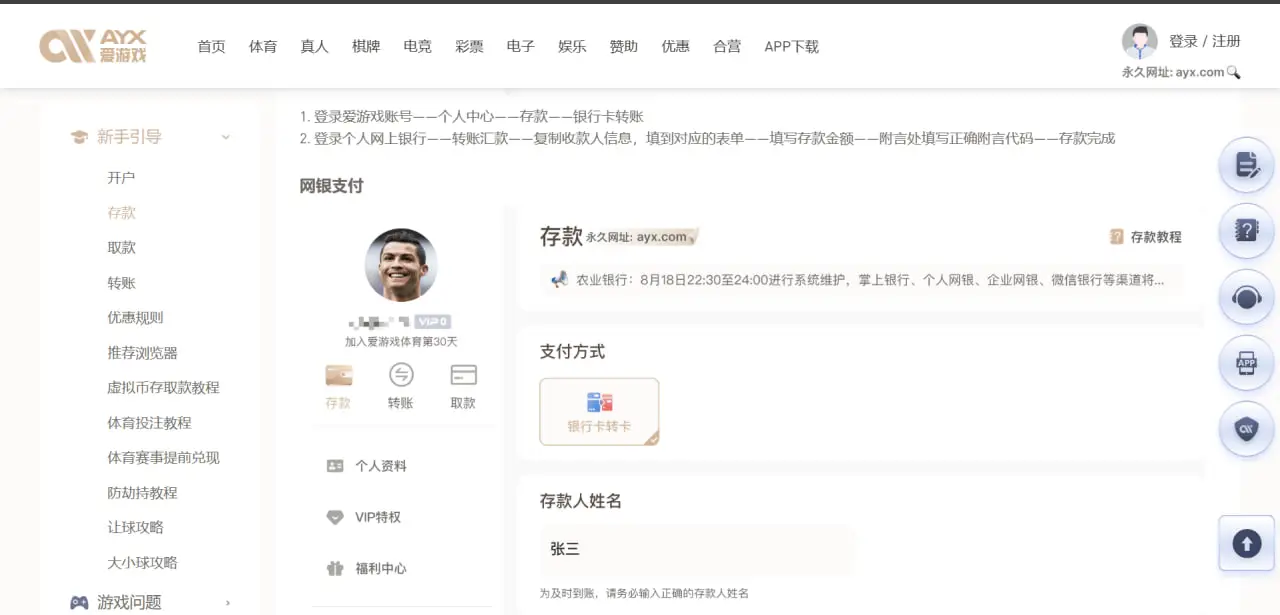
Task: Click the AYX 爱游戏 logo
Action: [x=93, y=45]
